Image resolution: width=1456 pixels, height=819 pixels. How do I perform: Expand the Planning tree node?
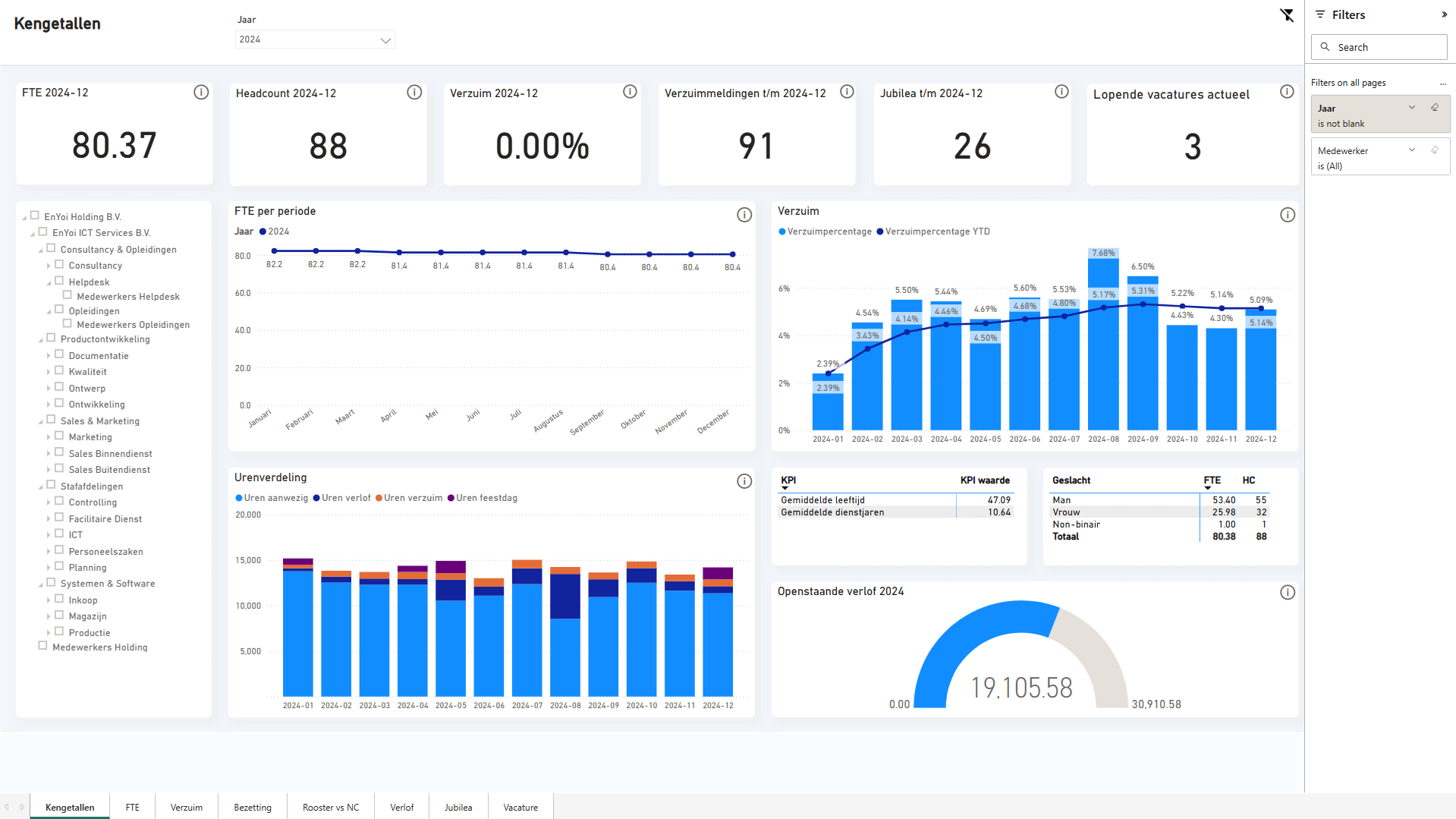tap(49, 568)
